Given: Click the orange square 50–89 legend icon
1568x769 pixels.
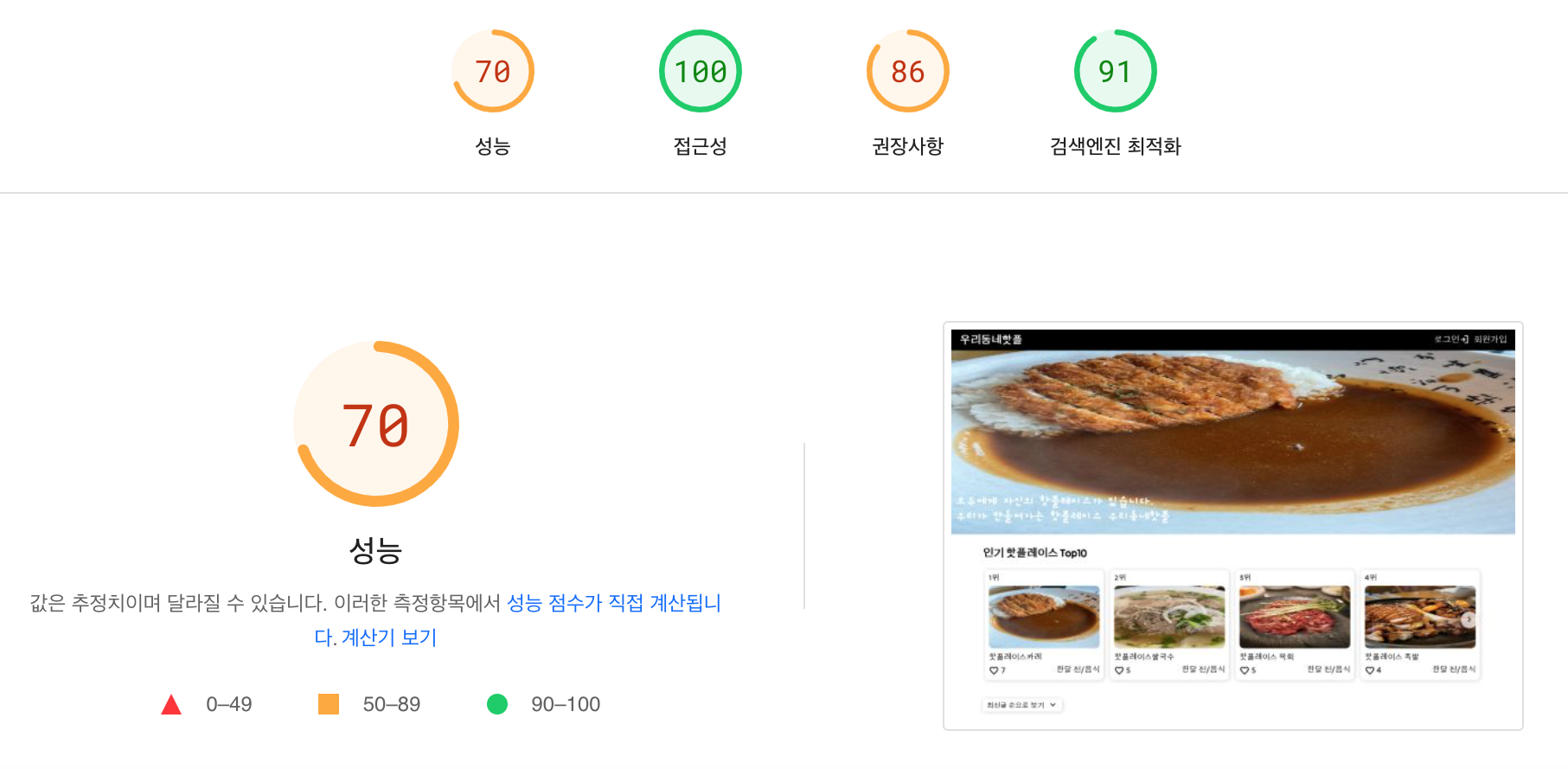Looking at the screenshot, I should (329, 704).
